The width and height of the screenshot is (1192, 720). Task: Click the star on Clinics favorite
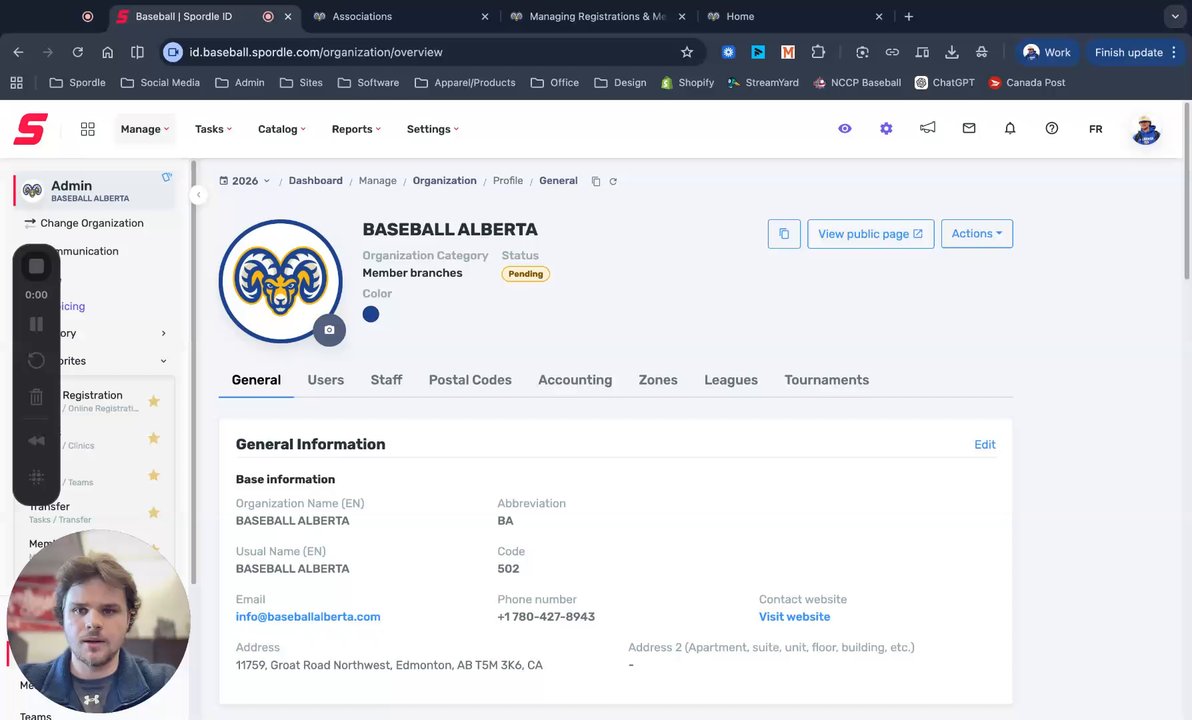(154, 438)
